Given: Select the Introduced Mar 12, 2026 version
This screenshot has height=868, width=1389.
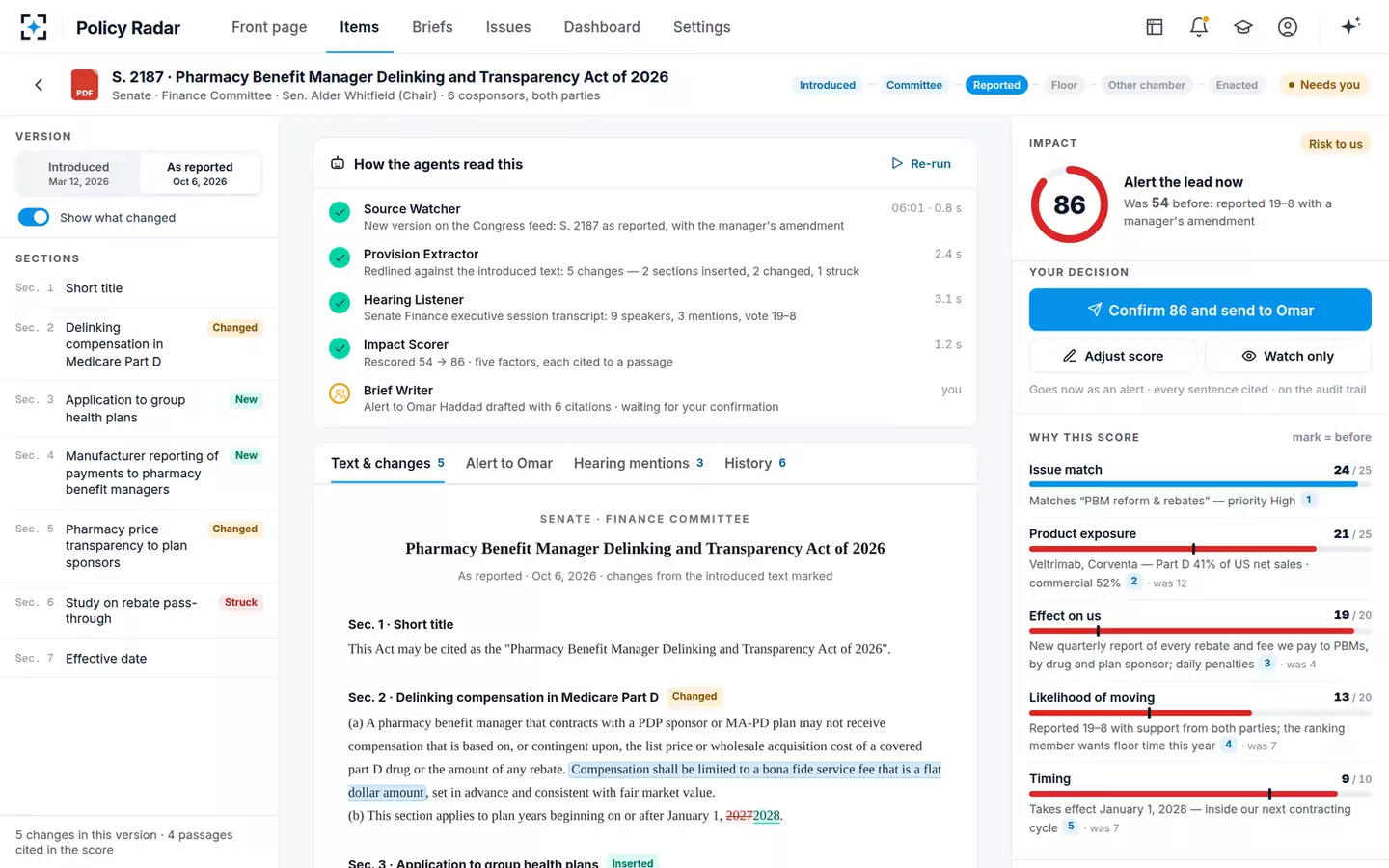Looking at the screenshot, I should coord(78,174).
